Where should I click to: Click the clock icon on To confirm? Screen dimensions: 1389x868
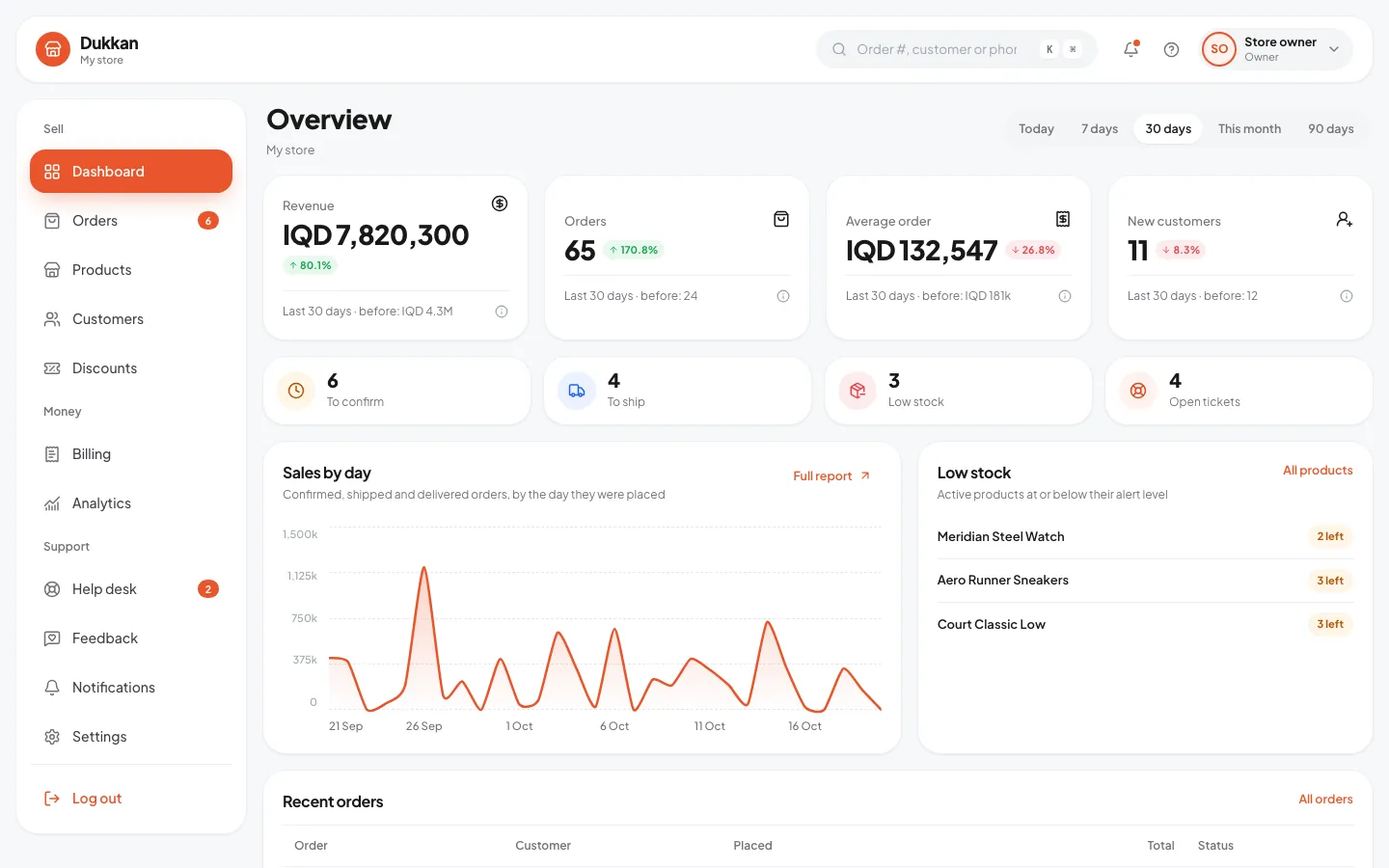click(296, 391)
